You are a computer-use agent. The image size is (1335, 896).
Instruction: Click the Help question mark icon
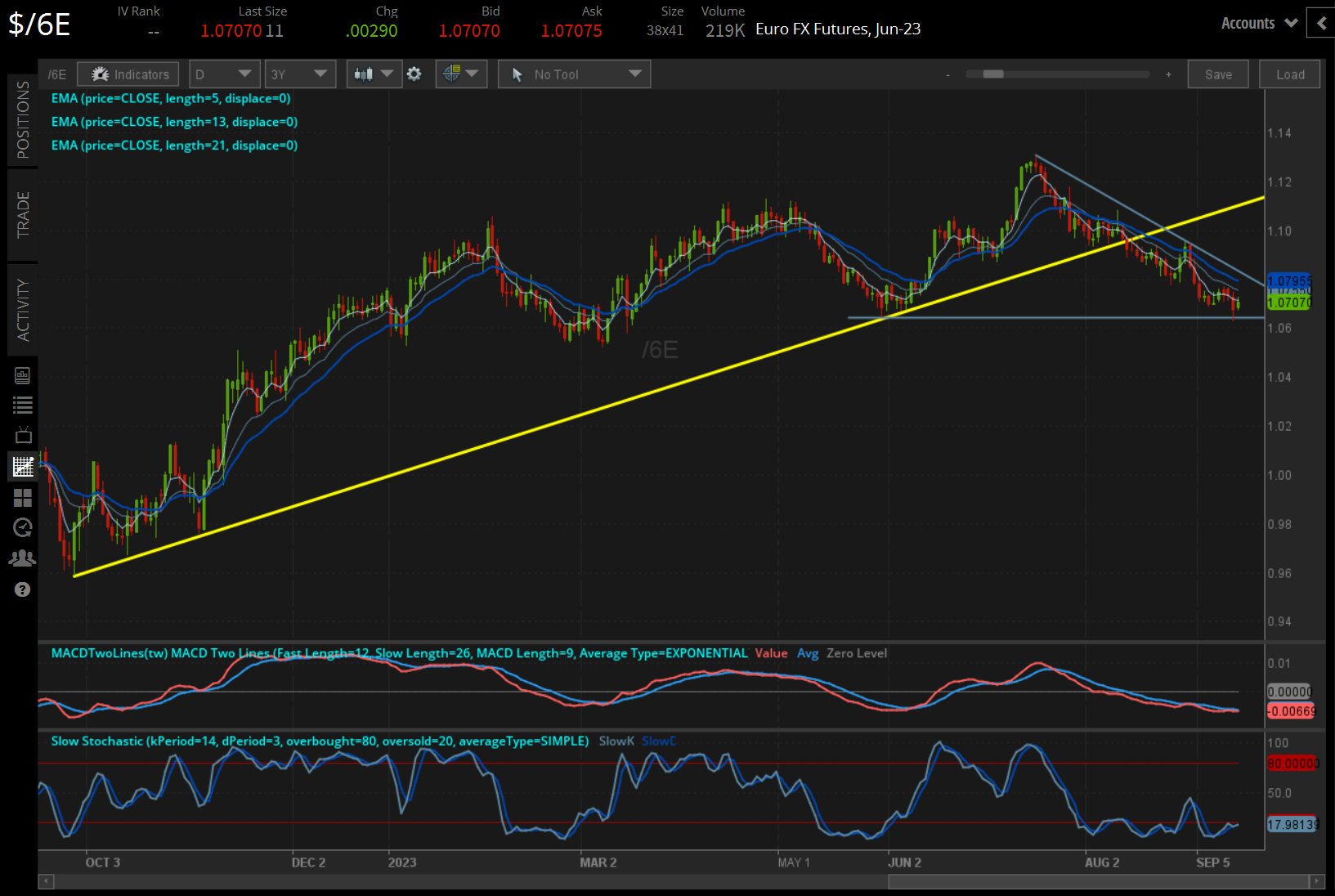point(22,589)
